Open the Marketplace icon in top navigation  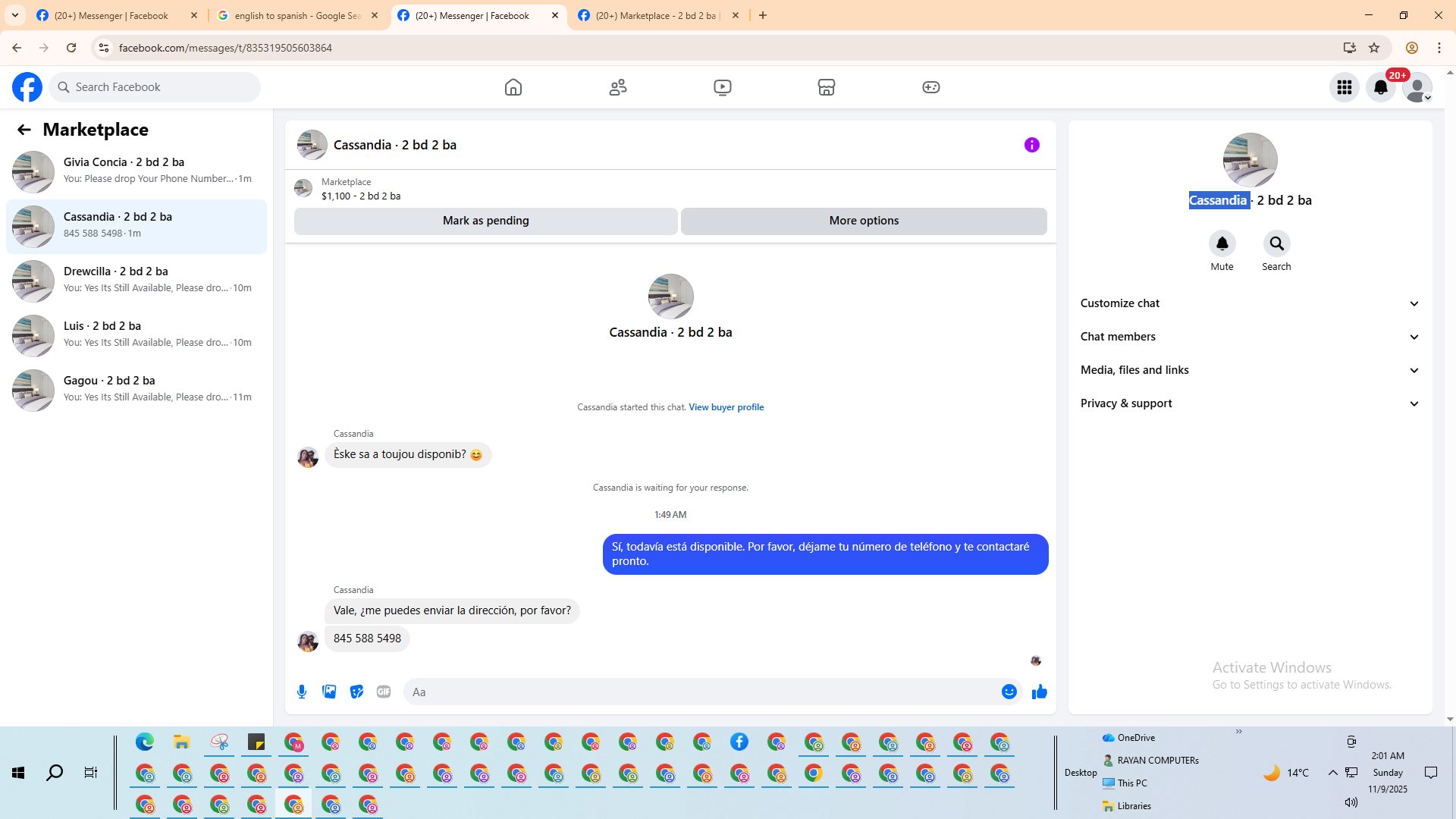(827, 87)
